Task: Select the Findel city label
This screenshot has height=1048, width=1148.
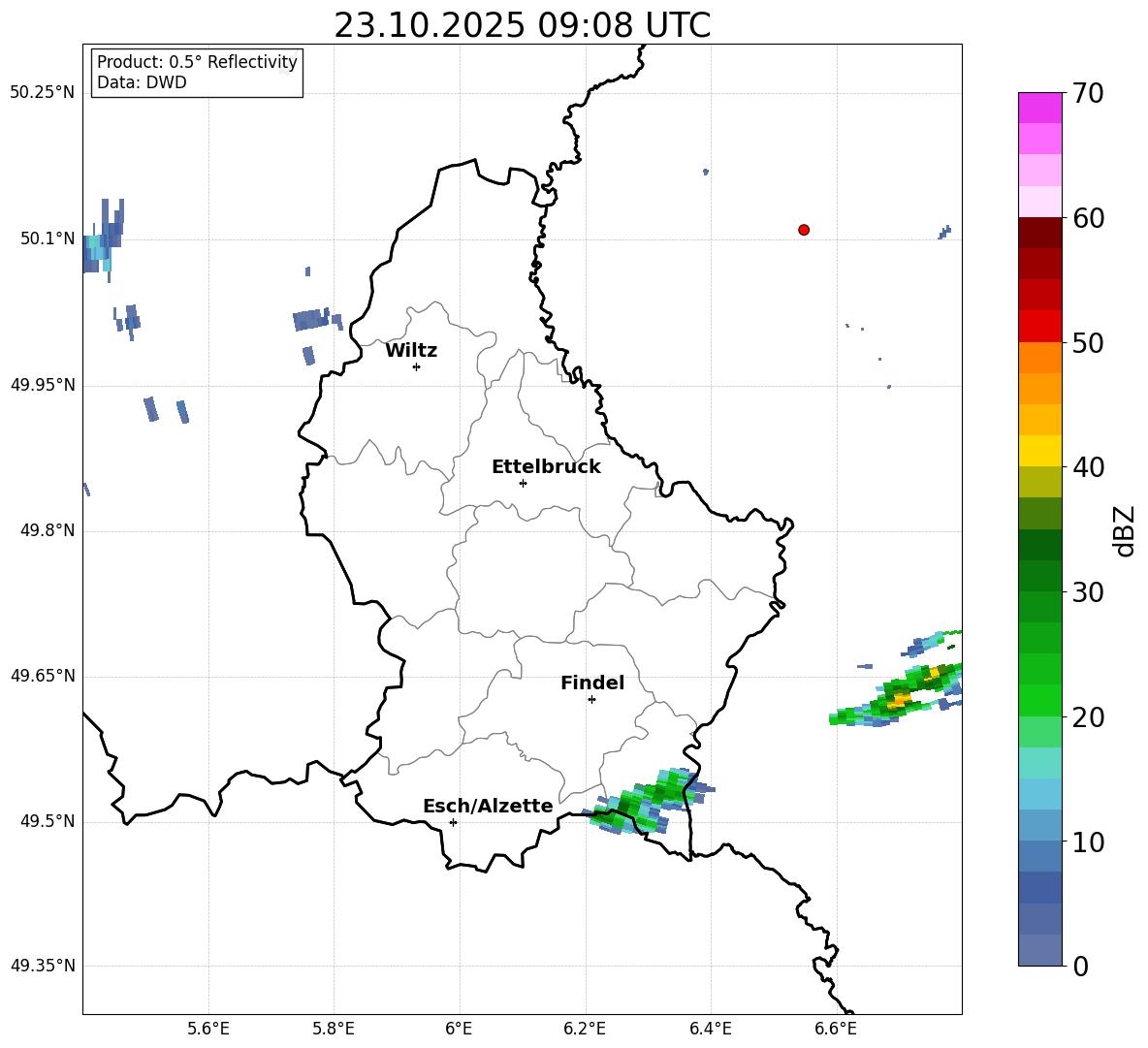Action: 592,683
